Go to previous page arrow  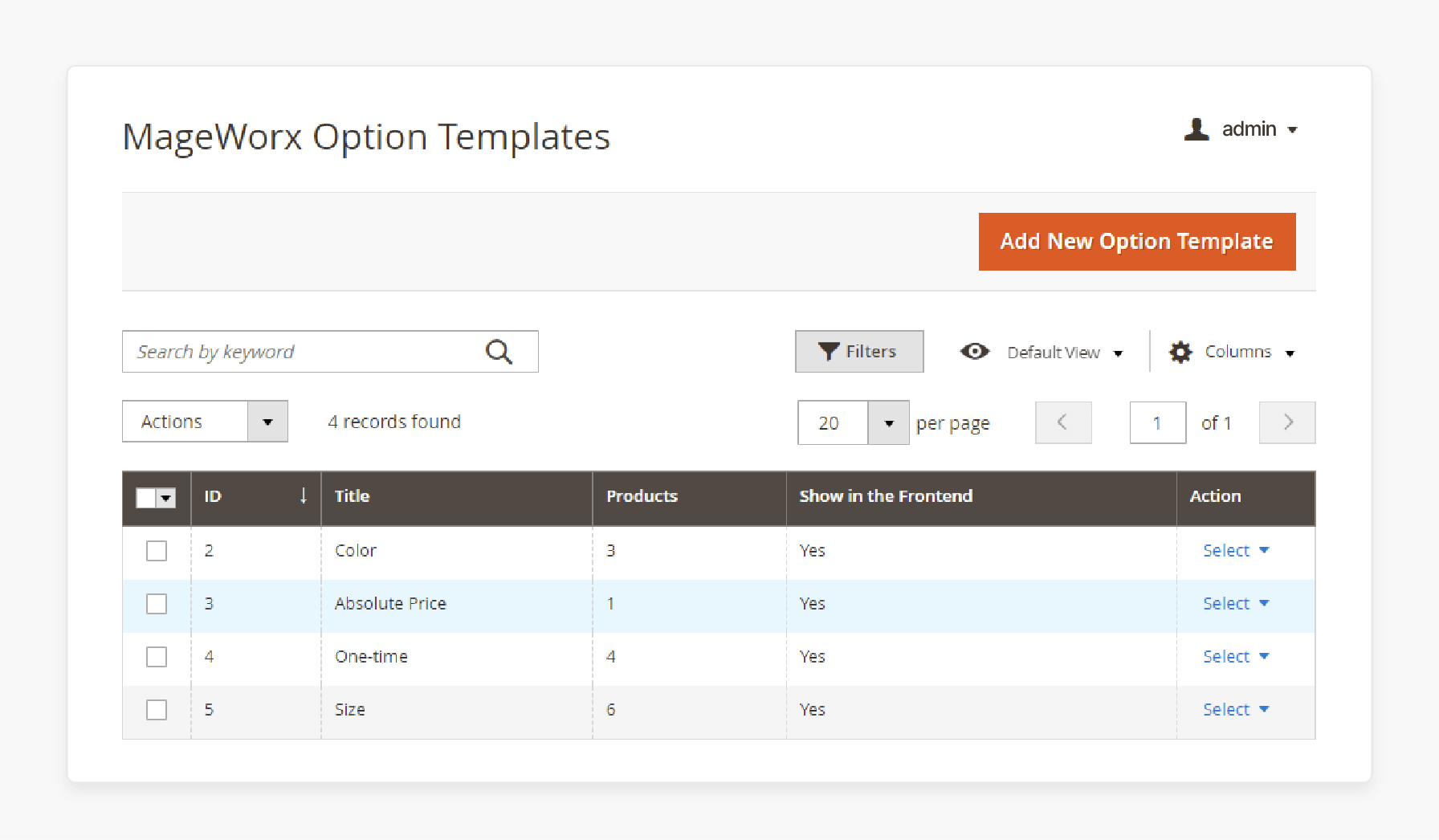click(1063, 422)
